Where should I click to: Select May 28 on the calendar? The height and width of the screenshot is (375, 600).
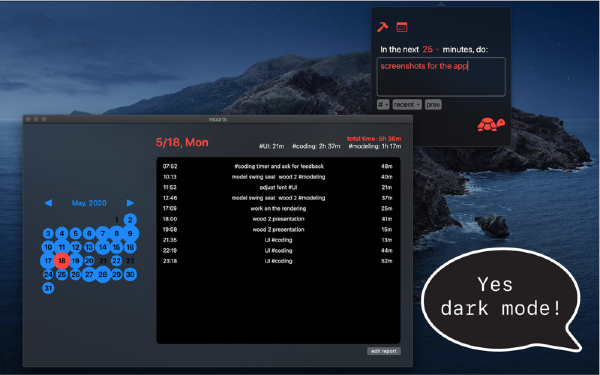[x=103, y=274]
